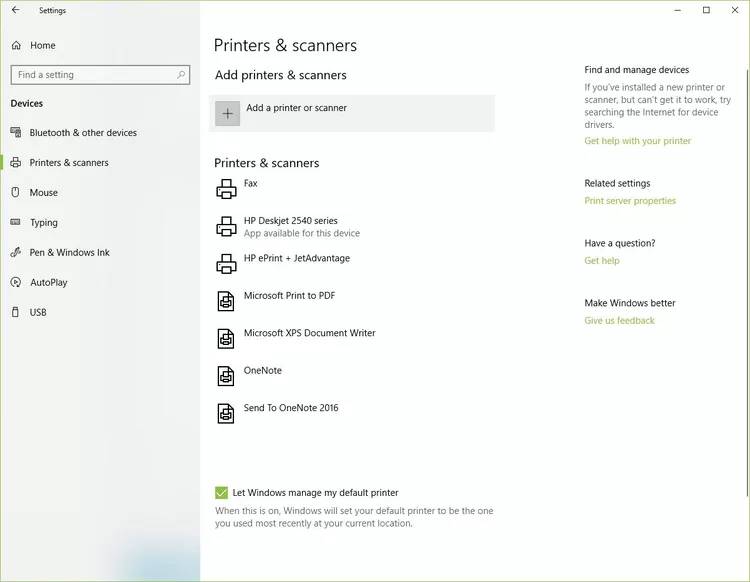The height and width of the screenshot is (582, 750).
Task: Click the plus icon to add printer
Action: (227, 113)
